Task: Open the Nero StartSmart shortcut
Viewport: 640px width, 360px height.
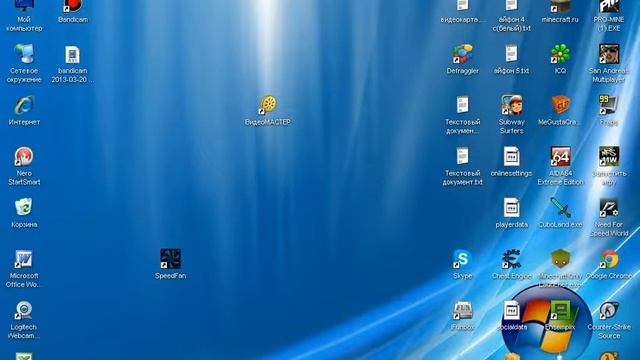Action: (x=24, y=156)
